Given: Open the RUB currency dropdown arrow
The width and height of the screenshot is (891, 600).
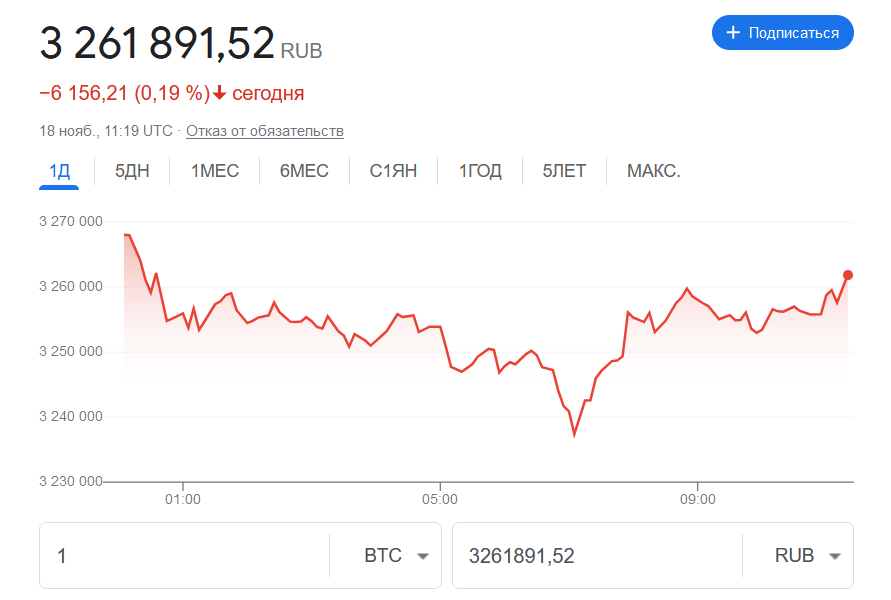Looking at the screenshot, I should click(834, 556).
